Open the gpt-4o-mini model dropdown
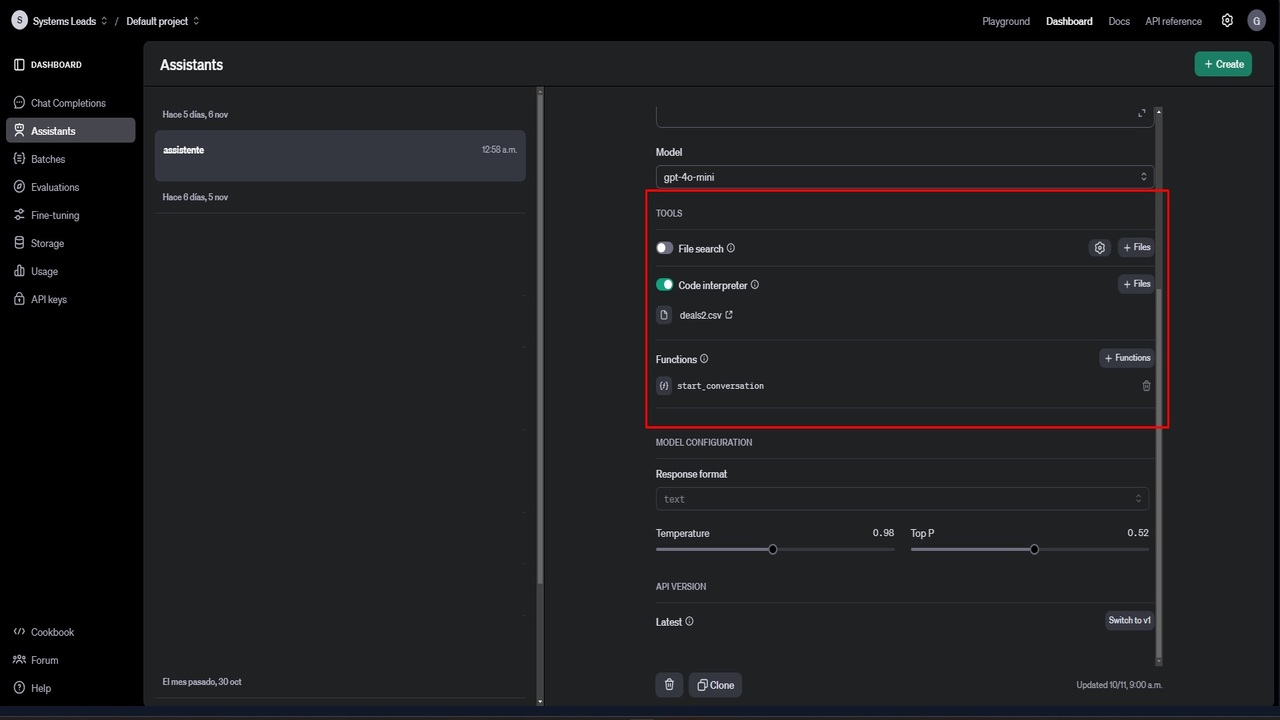This screenshot has height=720, width=1280. pos(904,177)
